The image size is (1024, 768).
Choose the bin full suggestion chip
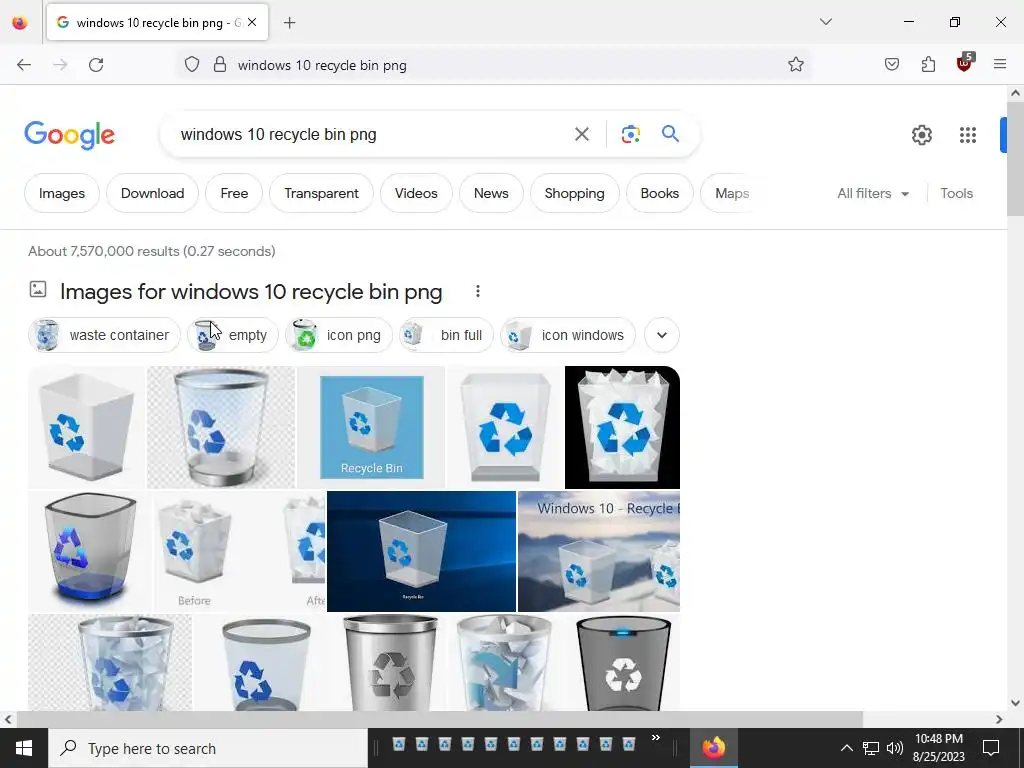(x=446, y=335)
